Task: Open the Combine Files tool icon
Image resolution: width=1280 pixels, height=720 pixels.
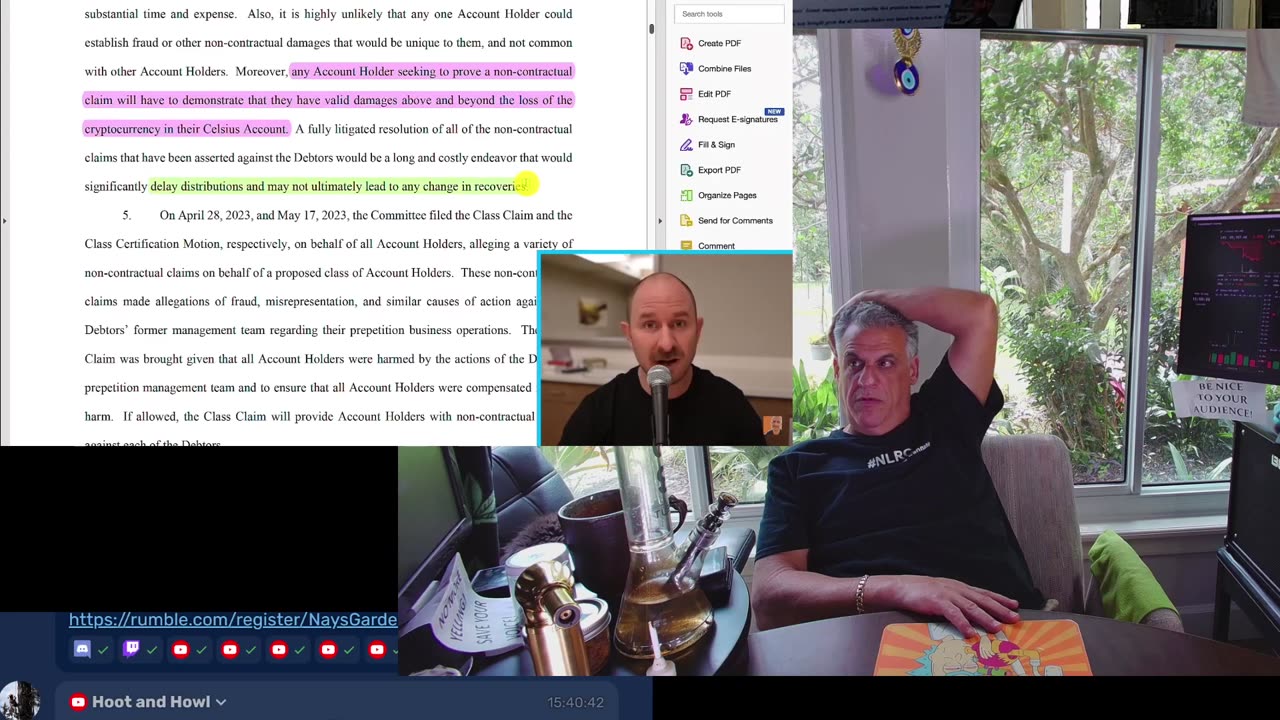Action: [686, 68]
